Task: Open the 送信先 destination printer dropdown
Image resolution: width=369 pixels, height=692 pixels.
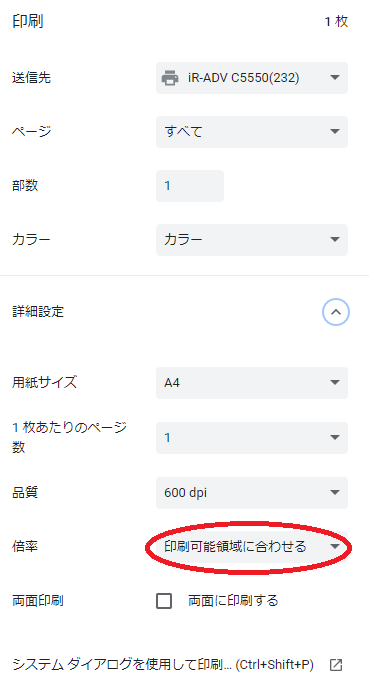Action: pyautogui.click(x=252, y=78)
